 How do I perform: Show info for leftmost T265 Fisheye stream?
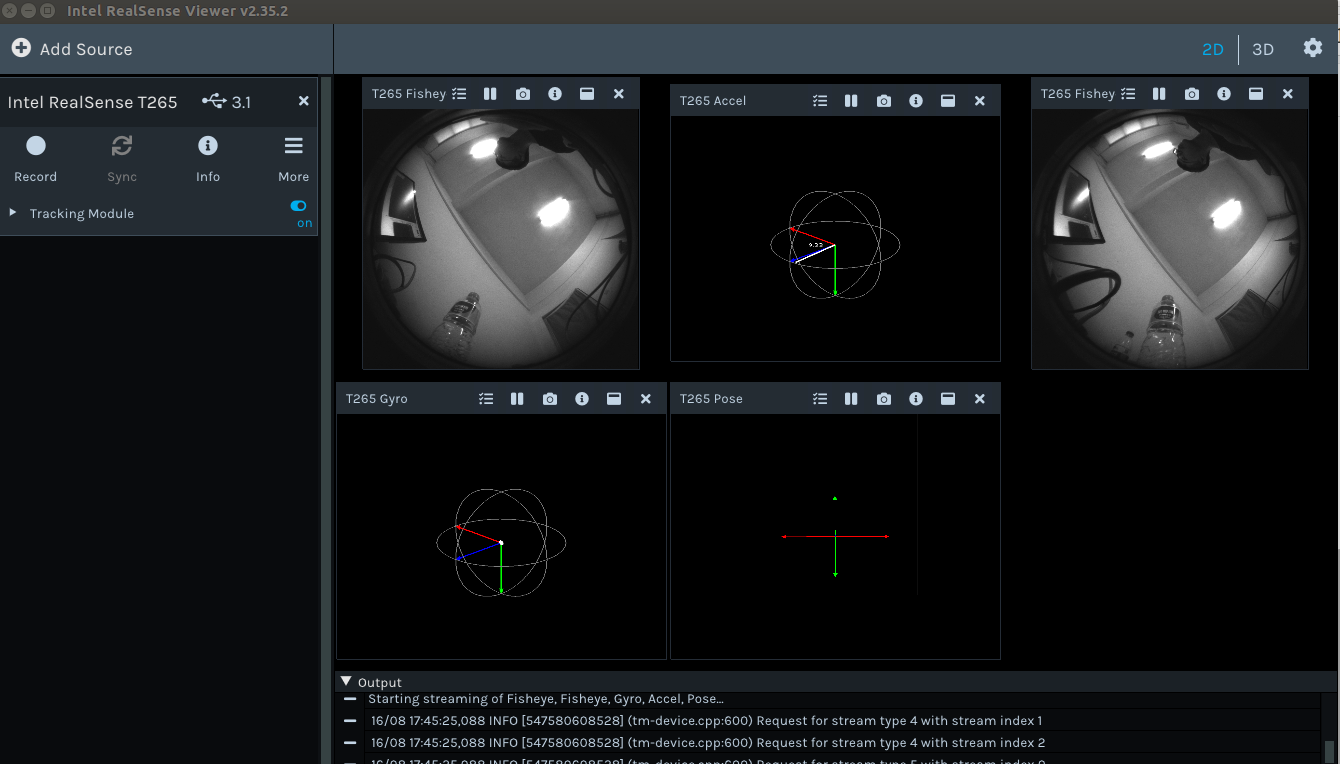tap(555, 94)
